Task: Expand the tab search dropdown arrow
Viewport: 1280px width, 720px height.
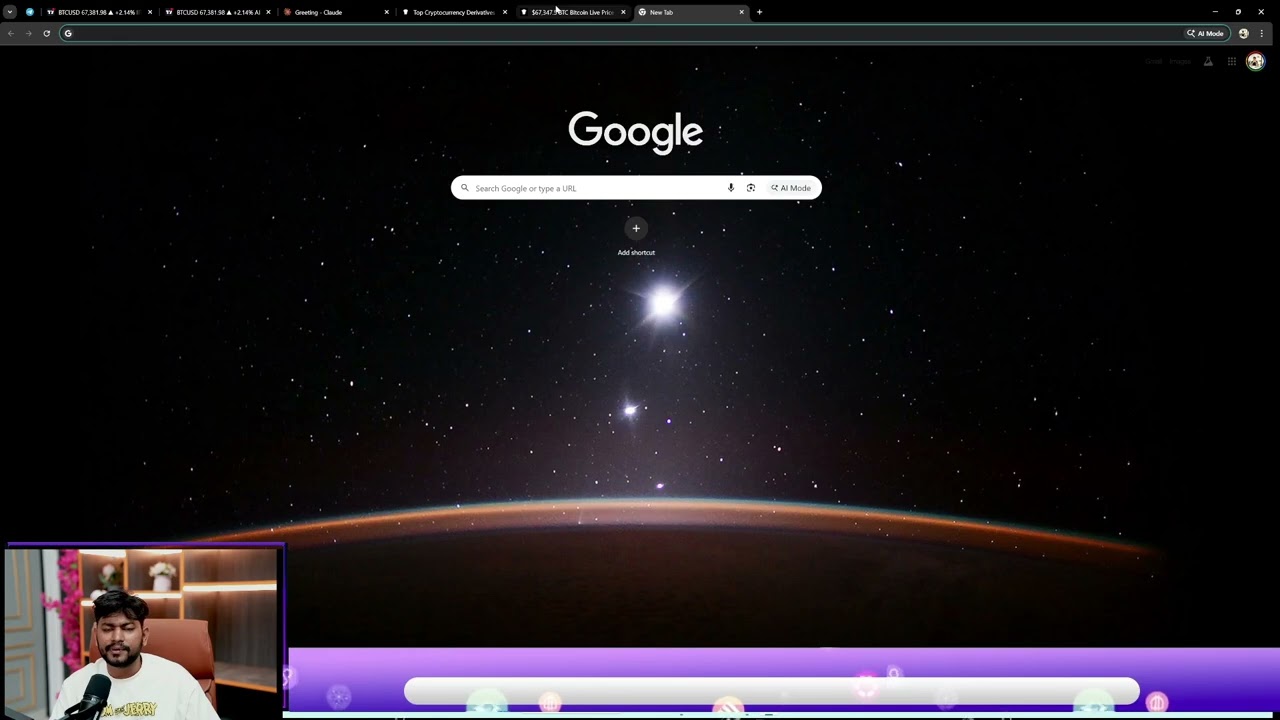Action: click(10, 12)
